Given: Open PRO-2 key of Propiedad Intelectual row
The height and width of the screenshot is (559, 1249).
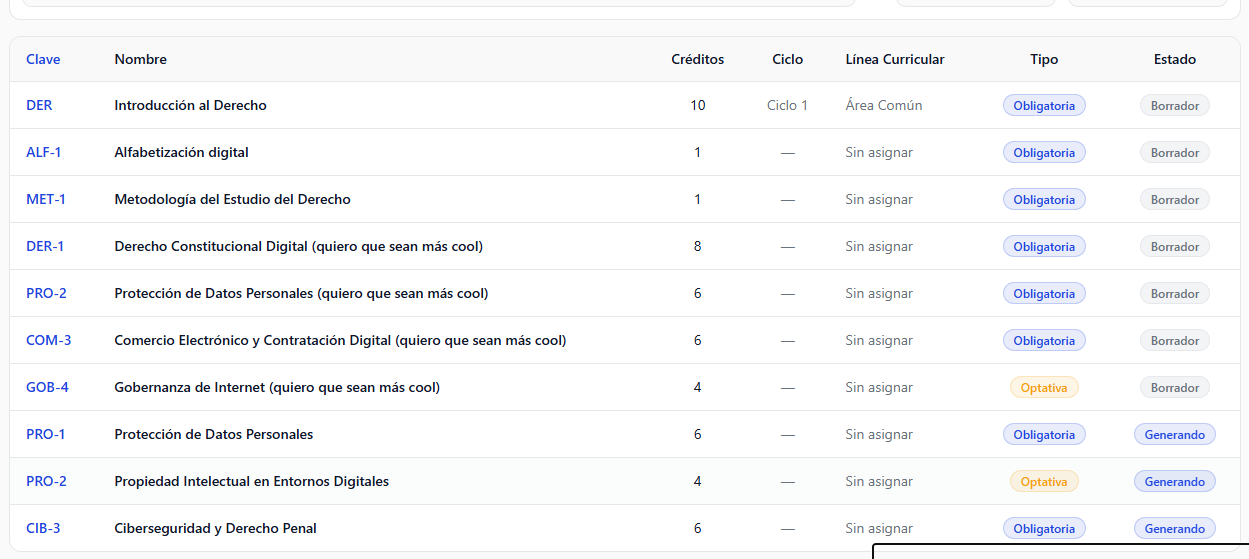Looking at the screenshot, I should pos(46,481).
